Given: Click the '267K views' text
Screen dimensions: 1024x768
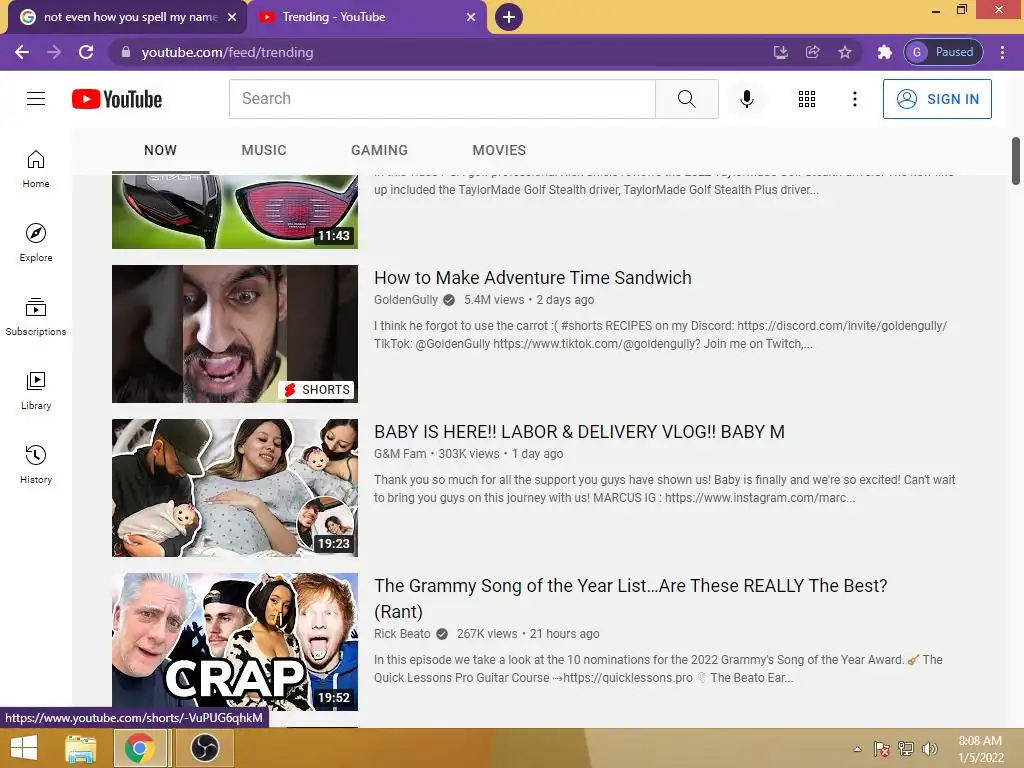Looking at the screenshot, I should [487, 633].
